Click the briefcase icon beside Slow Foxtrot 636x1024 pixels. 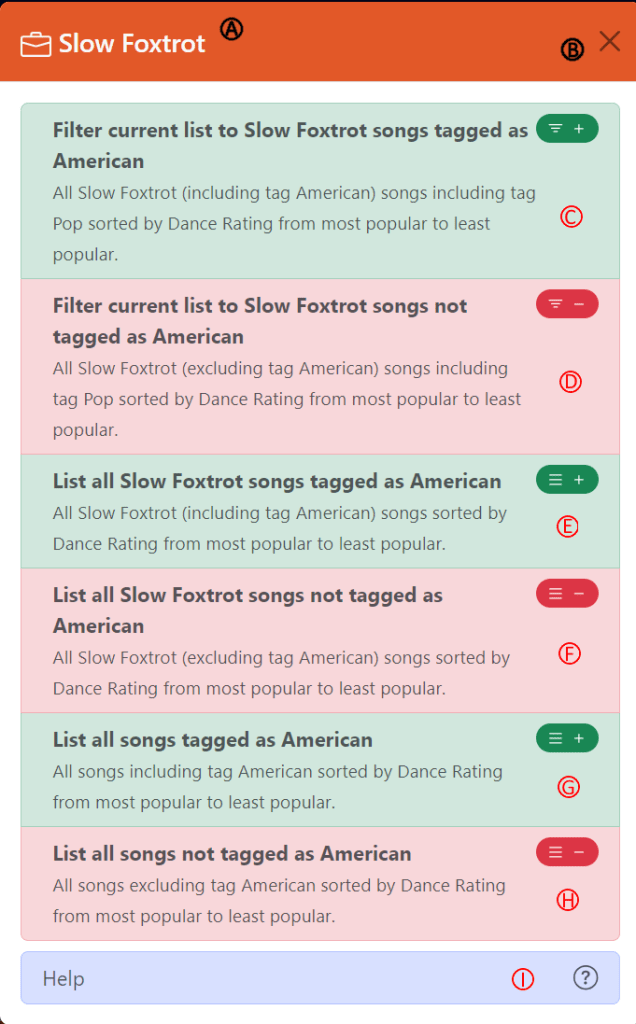(x=36, y=45)
